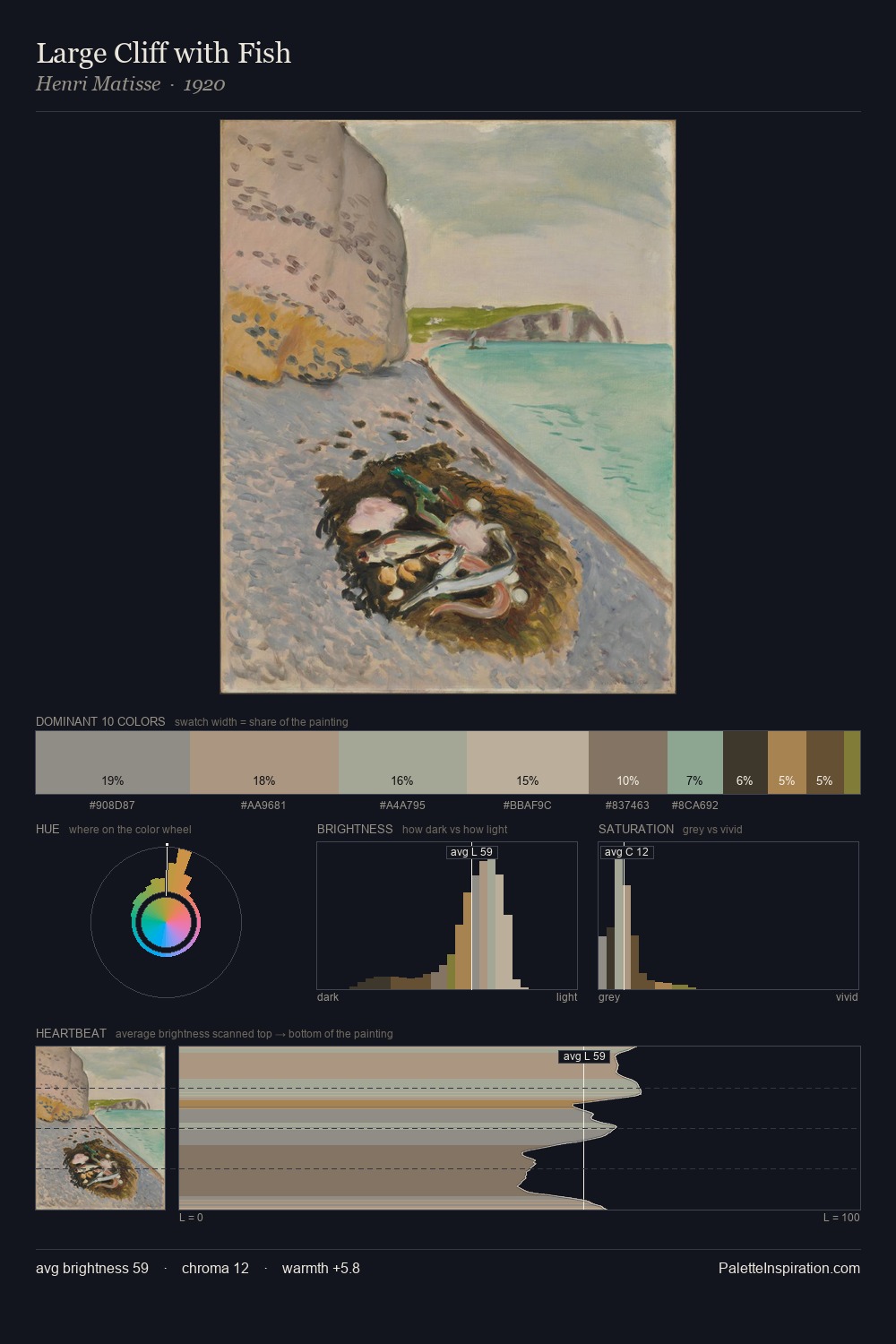Click the hex label '#837463'
Screen dimensions: 896x1344
click(627, 806)
